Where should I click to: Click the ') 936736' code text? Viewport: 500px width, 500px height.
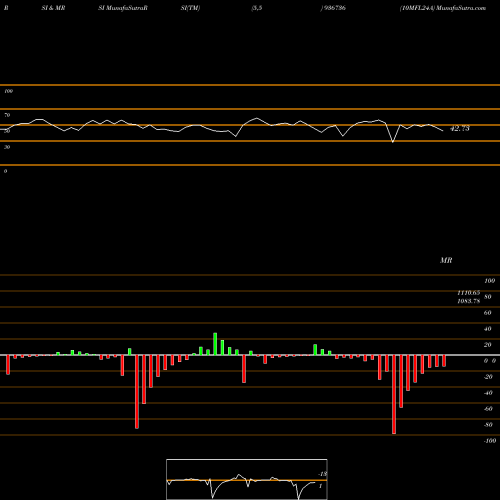pos(333,8)
